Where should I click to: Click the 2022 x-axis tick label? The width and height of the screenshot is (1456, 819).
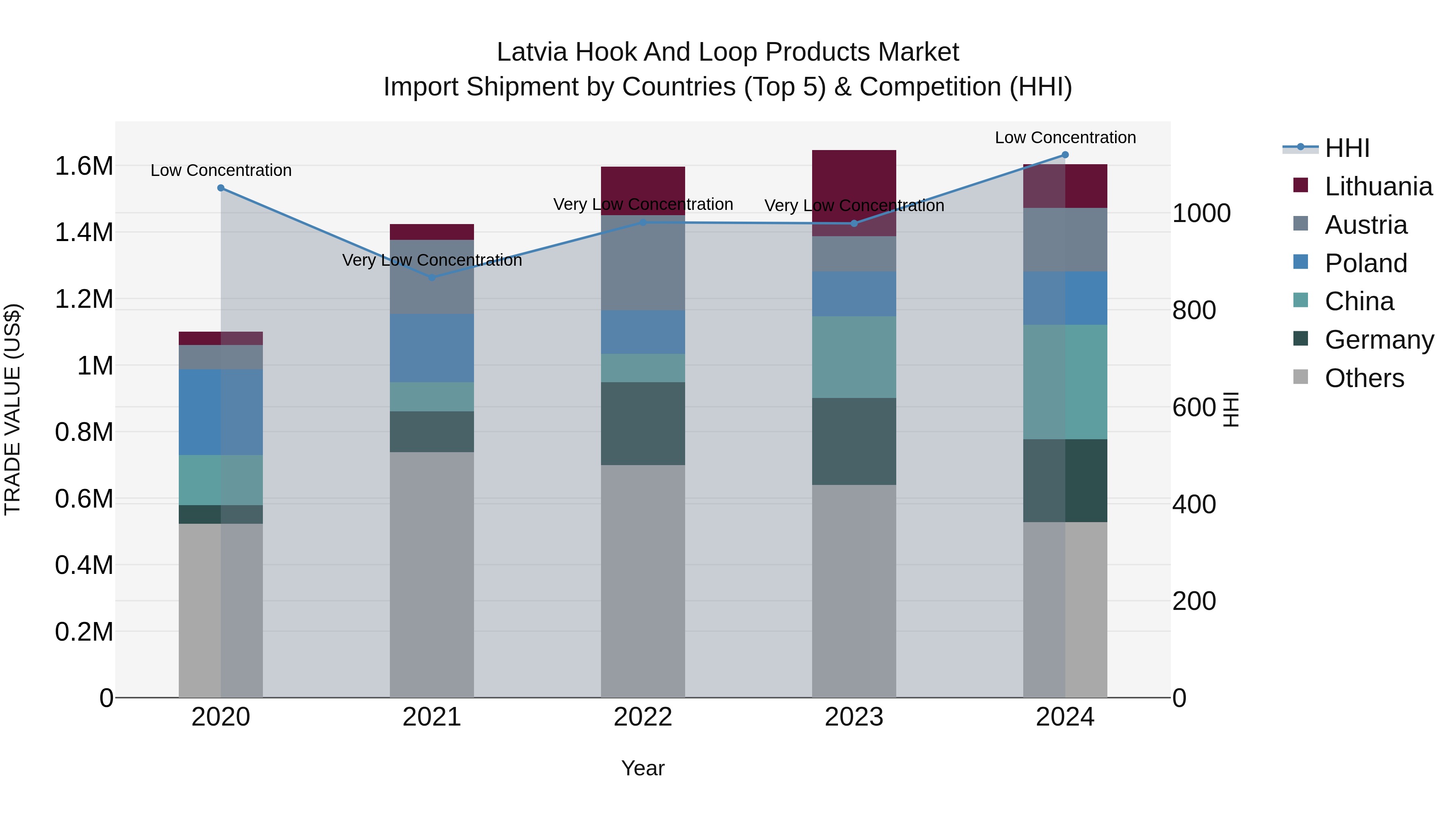(x=643, y=717)
